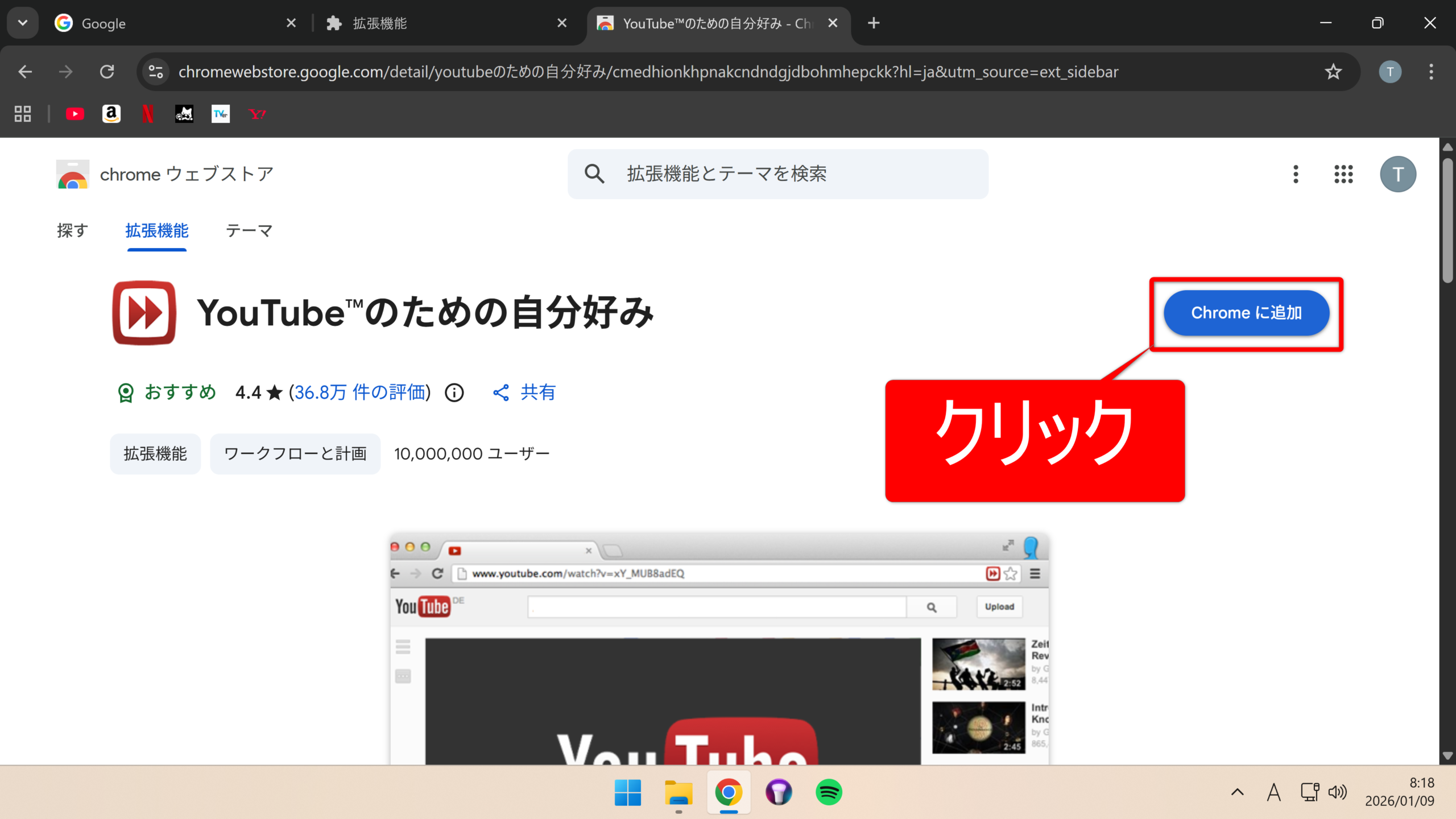Open the Amazon bookmark
1456x819 pixels.
pyautogui.click(x=111, y=114)
